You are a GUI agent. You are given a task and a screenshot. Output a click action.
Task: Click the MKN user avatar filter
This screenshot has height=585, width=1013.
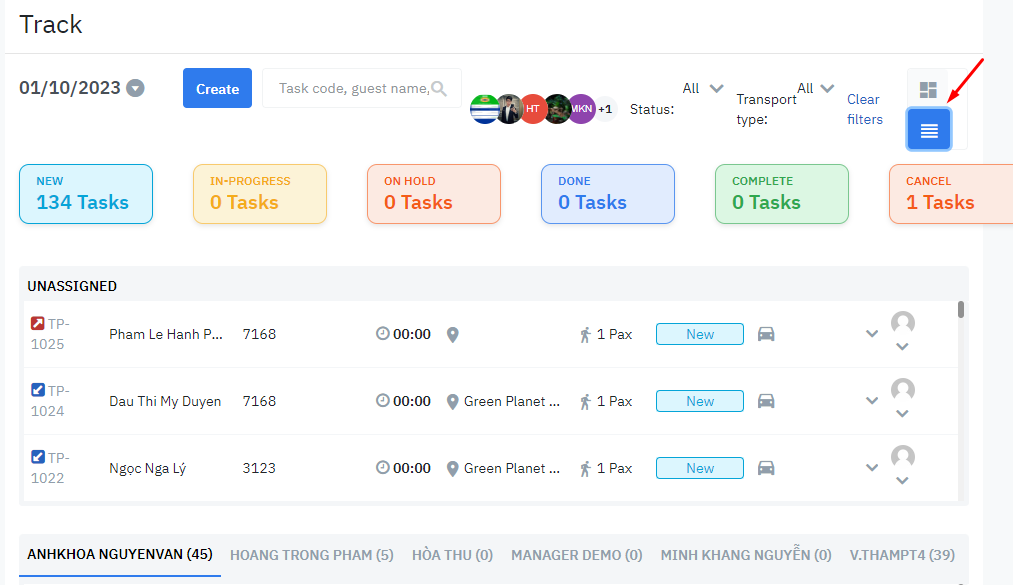pos(581,108)
